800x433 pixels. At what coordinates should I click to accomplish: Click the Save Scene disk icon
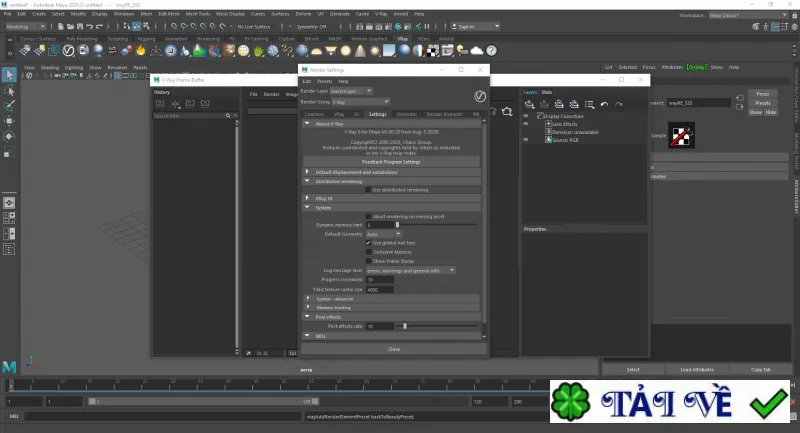(x=80, y=27)
